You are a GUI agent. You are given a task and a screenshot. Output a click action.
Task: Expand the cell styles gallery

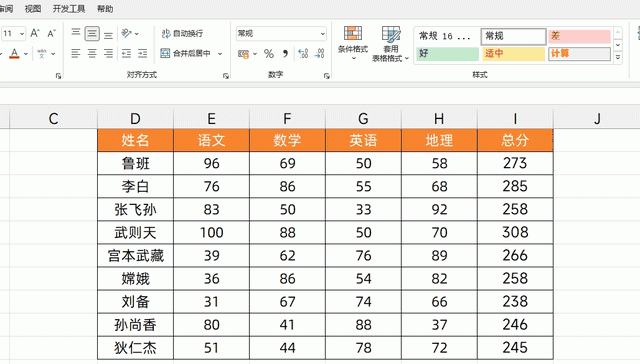click(618, 58)
